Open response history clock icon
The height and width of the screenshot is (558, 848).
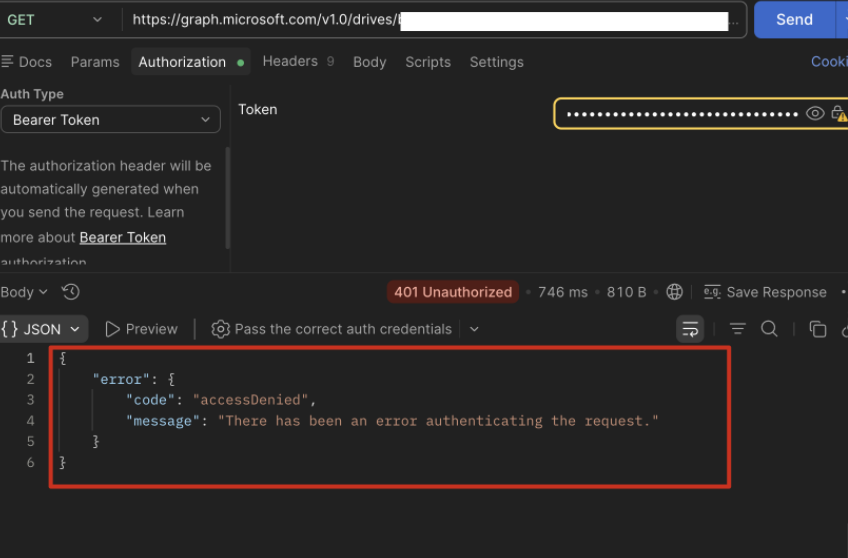coord(71,292)
